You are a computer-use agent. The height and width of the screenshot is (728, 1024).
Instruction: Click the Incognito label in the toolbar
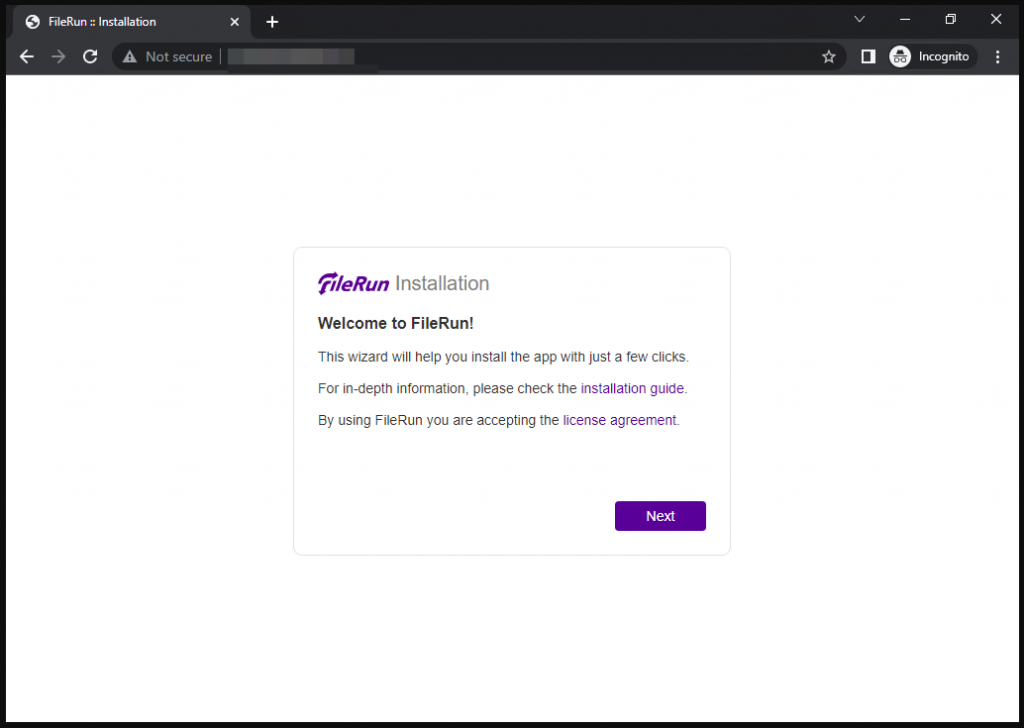click(943, 56)
